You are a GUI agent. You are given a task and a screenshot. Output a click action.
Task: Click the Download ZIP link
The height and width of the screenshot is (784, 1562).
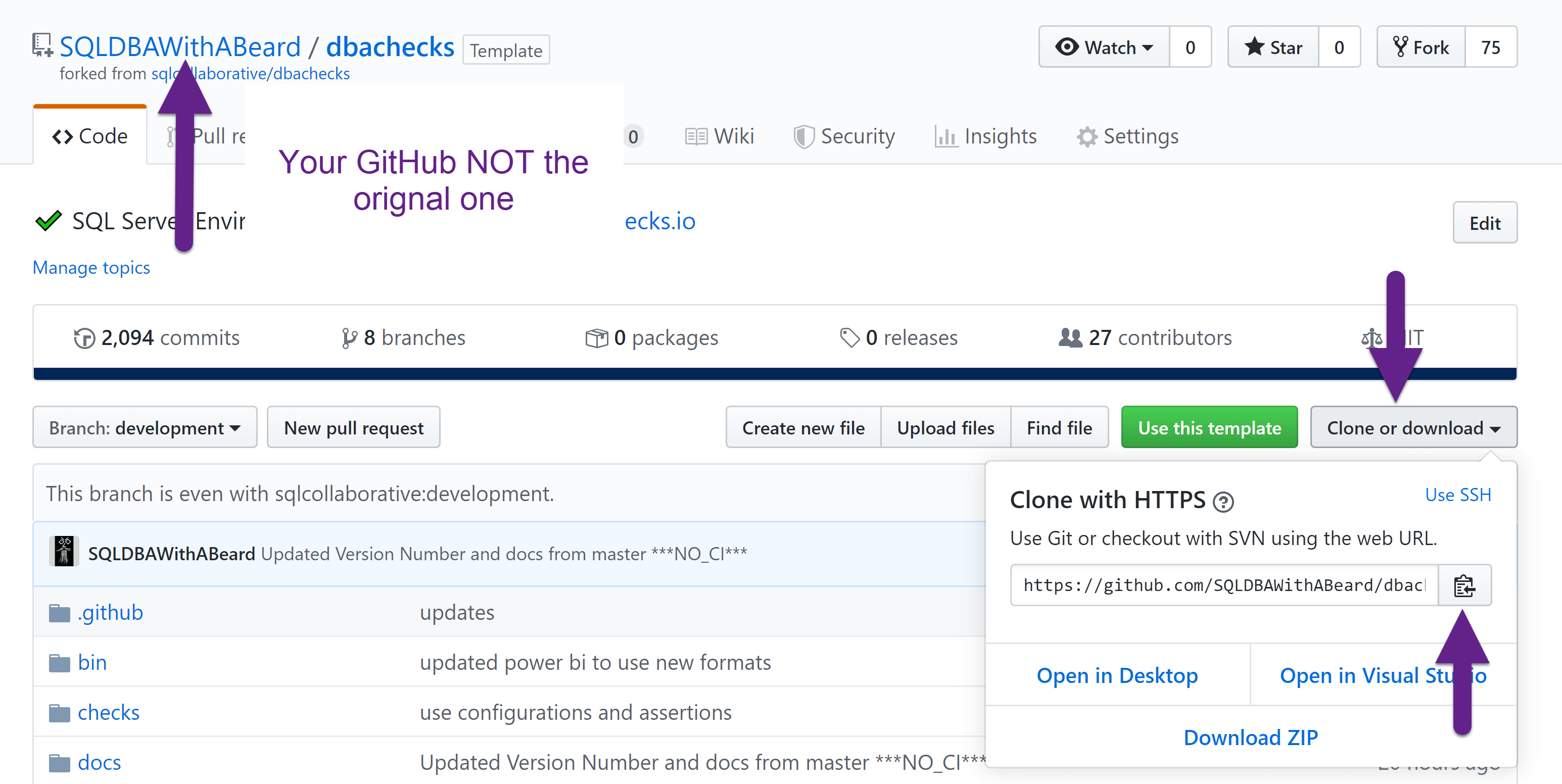coord(1250,738)
